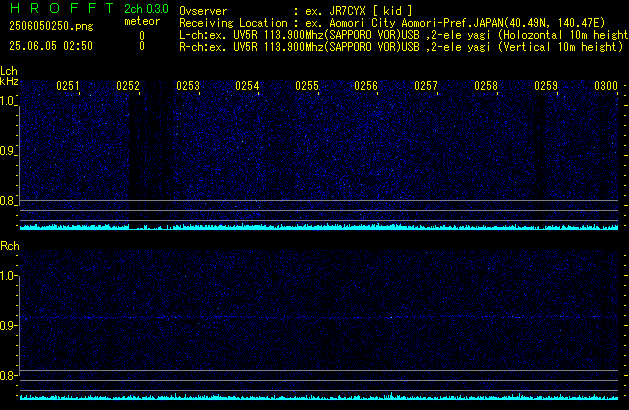Click the Lch 1.0 kHz axis label
The image size is (629, 410).
click(7, 101)
